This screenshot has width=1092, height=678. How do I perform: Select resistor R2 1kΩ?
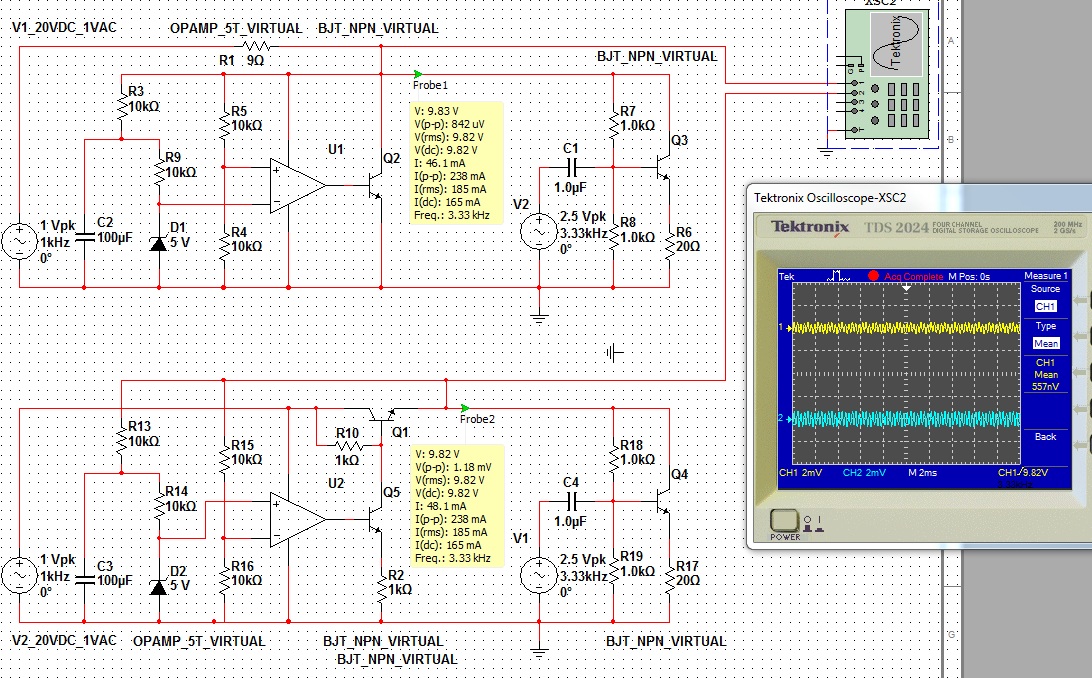381,589
